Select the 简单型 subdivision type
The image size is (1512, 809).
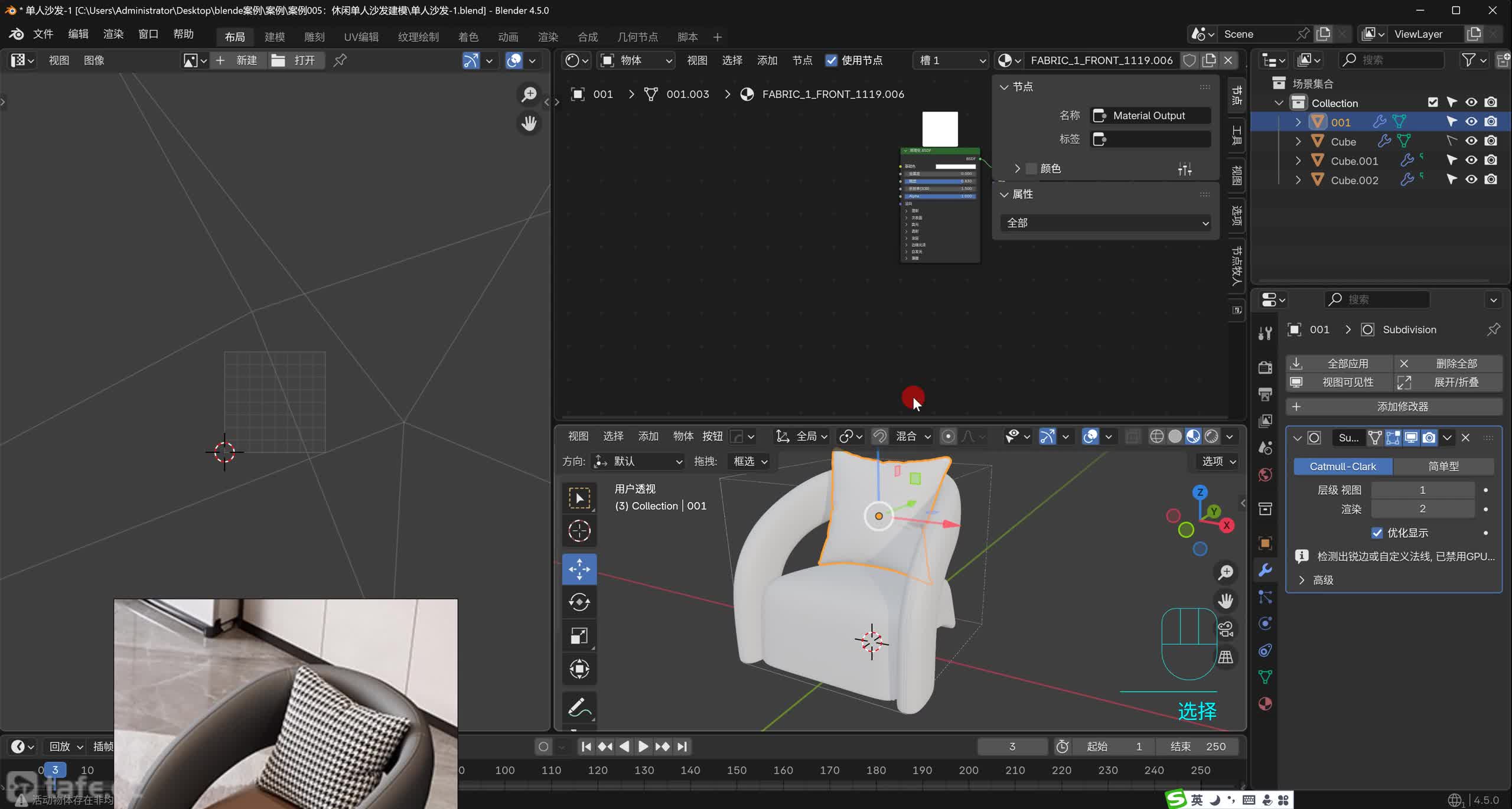pos(1443,466)
